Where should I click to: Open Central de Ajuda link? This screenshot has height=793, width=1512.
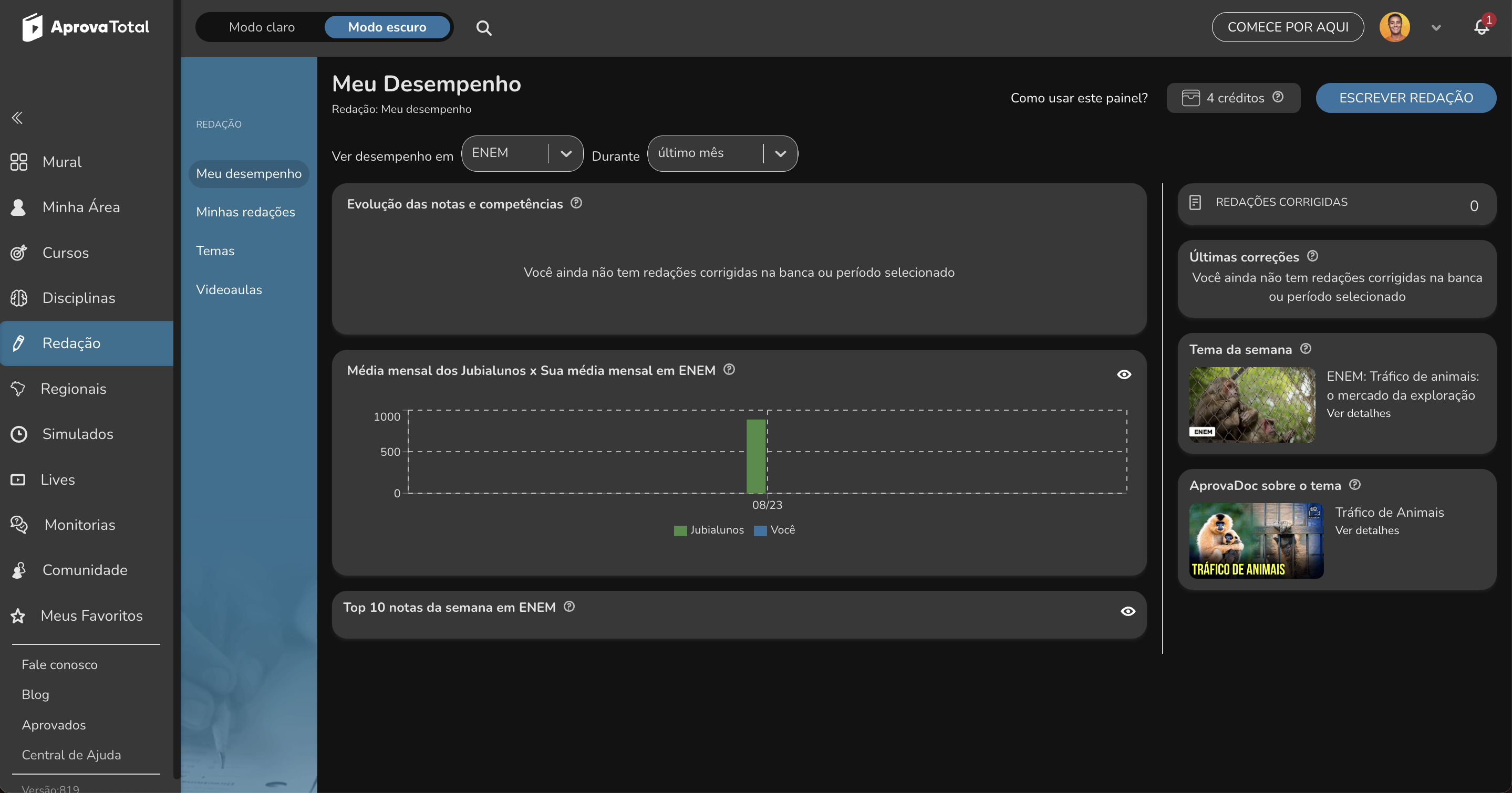coord(71,755)
